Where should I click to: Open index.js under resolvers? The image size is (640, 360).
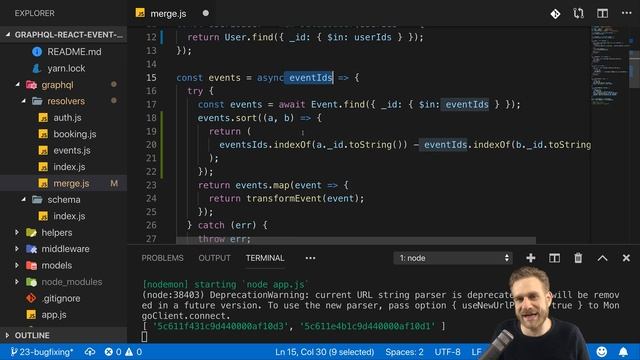[x=69, y=167]
